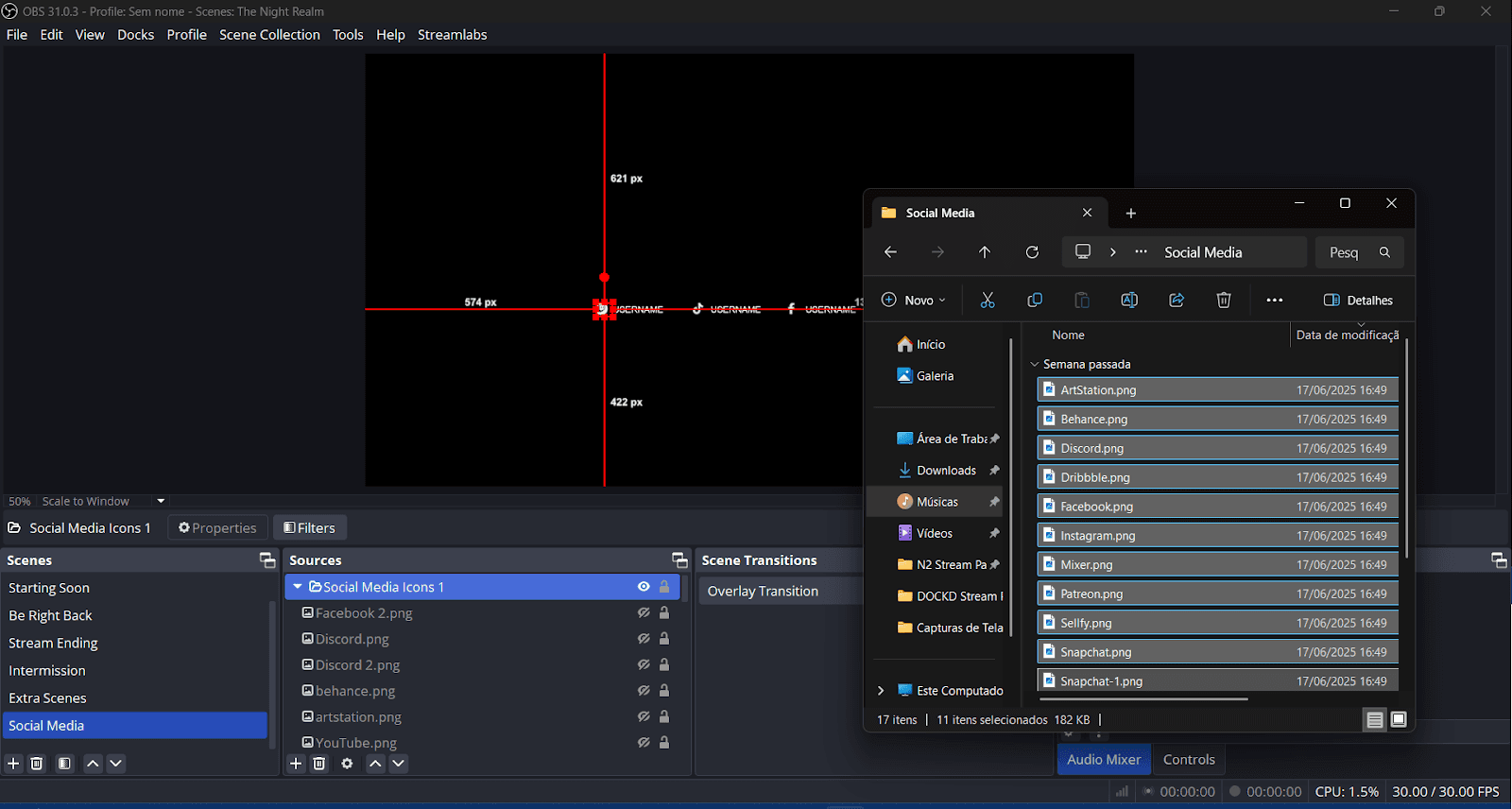Add a new scene in Scenes dock
Screen dimensions: 1512x809
(x=13, y=764)
